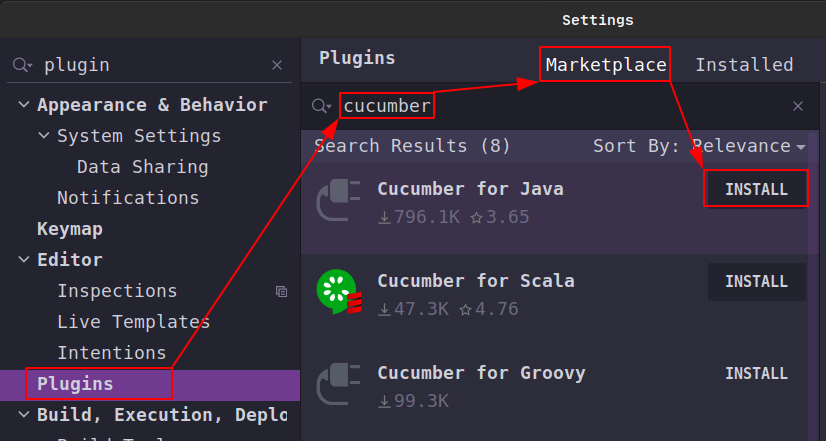Open the Keymap settings page

pyautogui.click(x=69, y=229)
